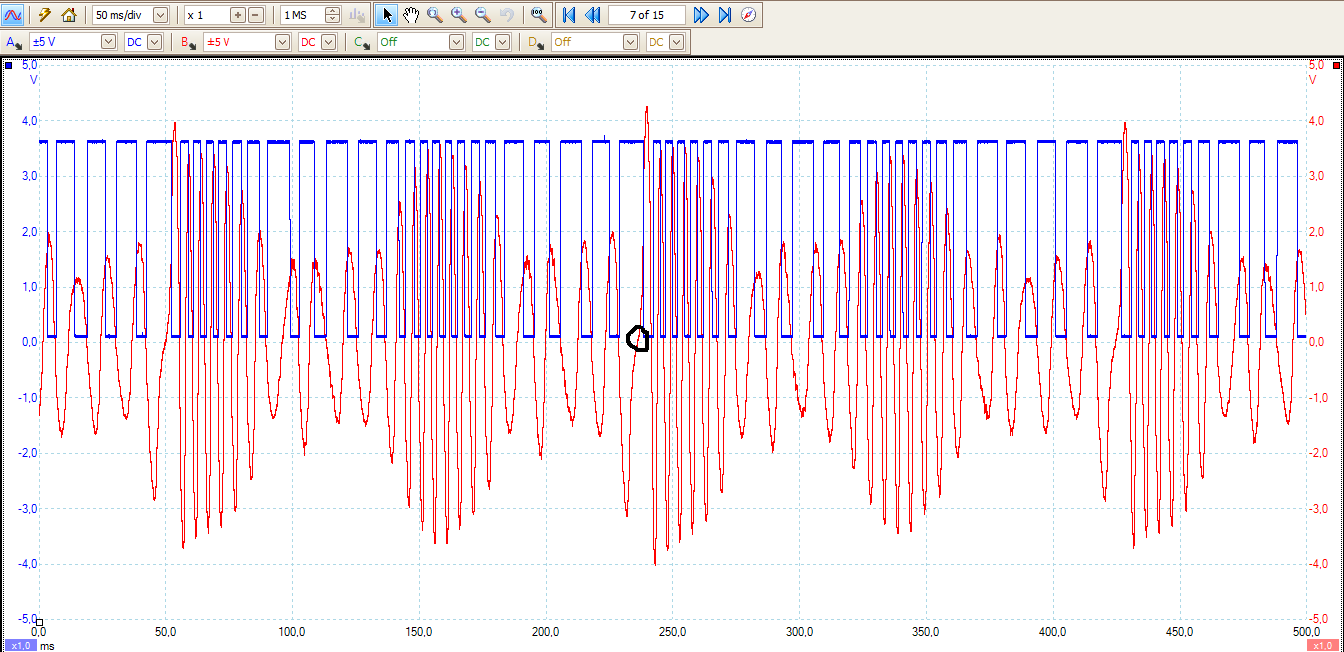Decrease horizontal zoom with minus button

point(256,15)
